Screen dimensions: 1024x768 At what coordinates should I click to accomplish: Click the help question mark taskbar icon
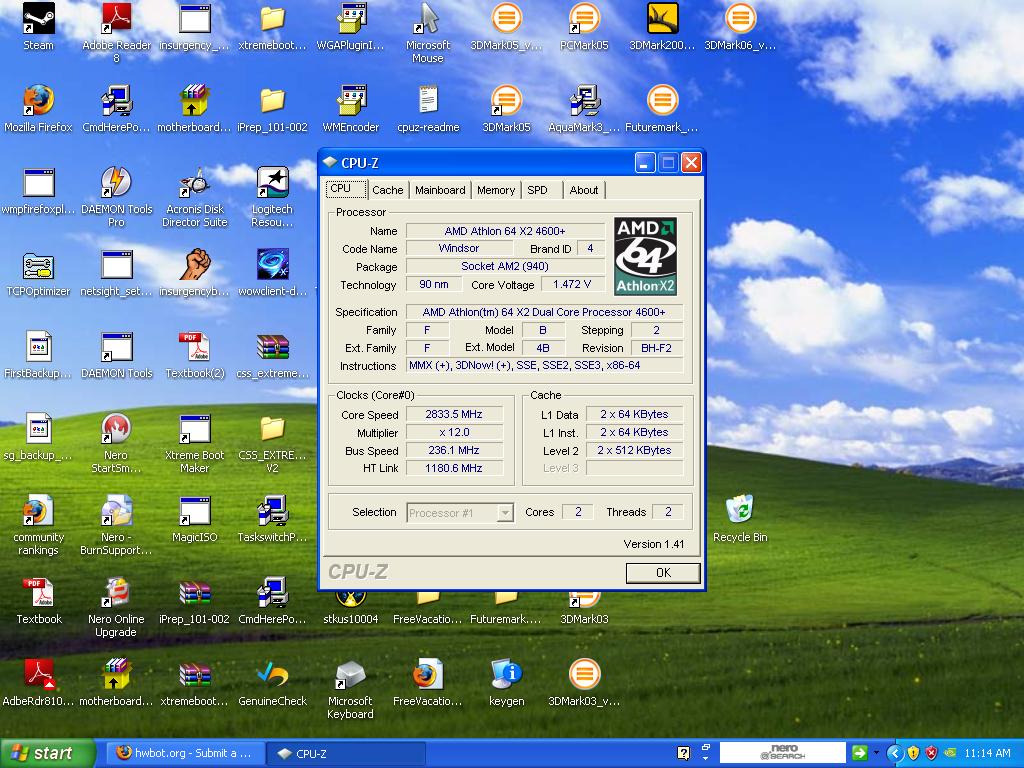(683, 753)
